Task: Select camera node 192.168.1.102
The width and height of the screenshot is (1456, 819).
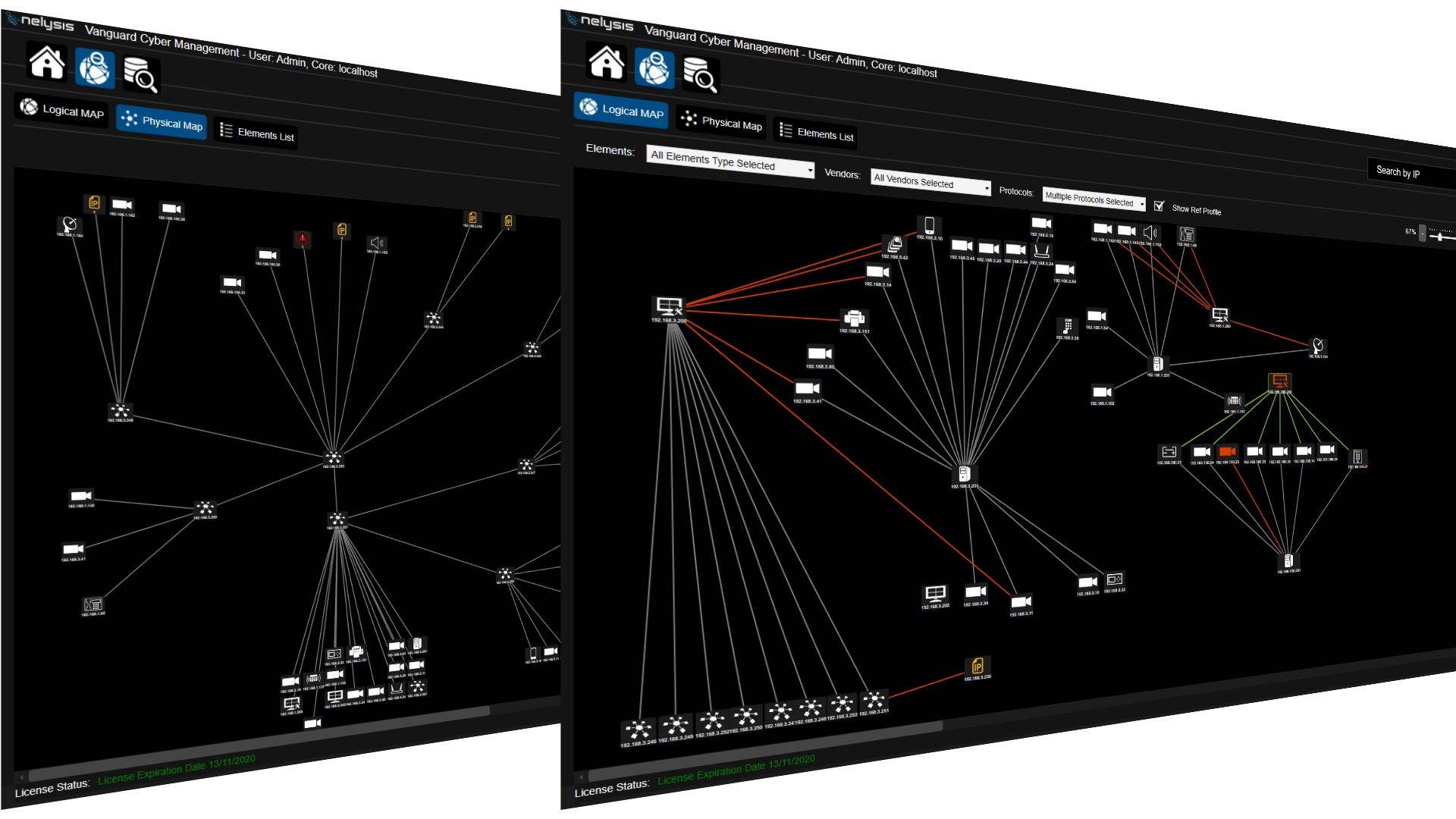Action: point(1102,394)
